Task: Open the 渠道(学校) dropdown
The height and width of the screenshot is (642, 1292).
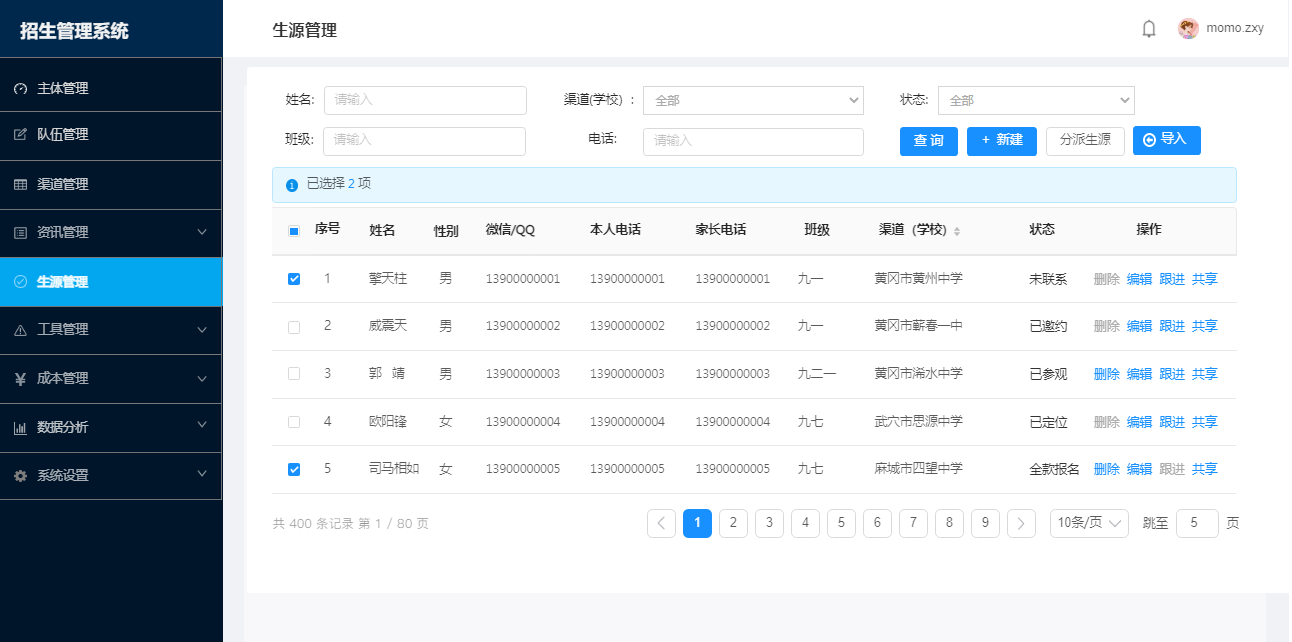Action: (753, 100)
